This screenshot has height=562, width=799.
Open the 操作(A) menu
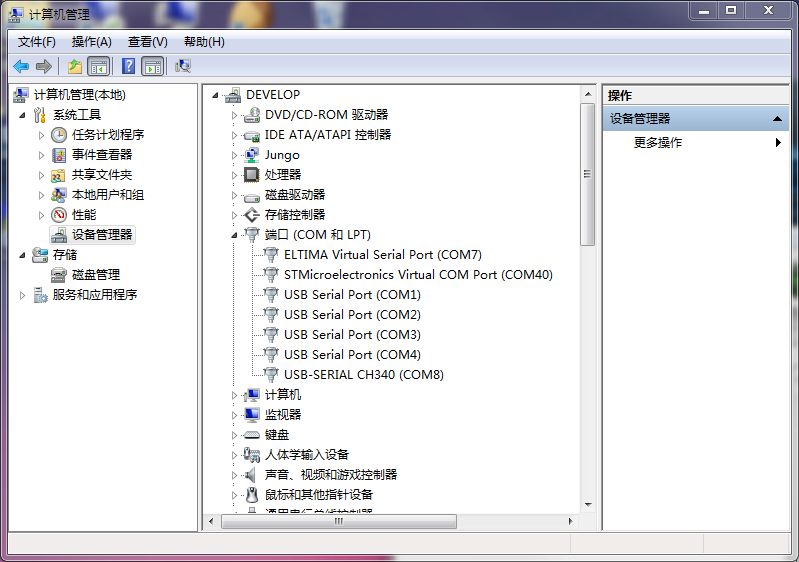pyautogui.click(x=92, y=42)
